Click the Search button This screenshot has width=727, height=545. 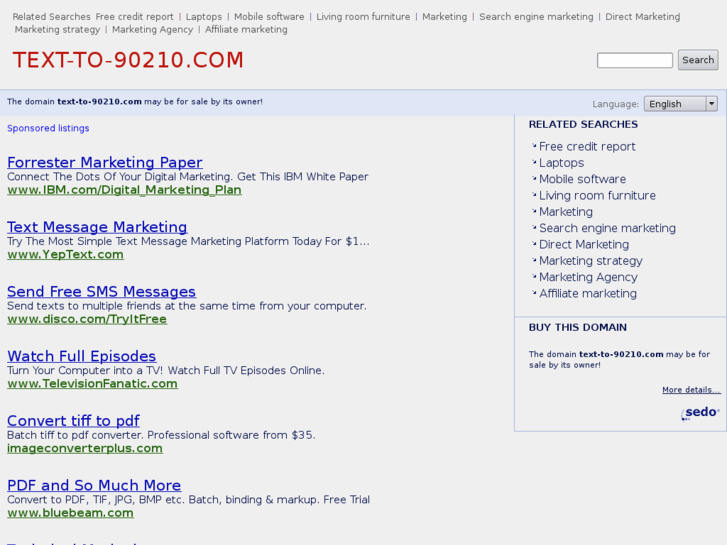click(698, 60)
